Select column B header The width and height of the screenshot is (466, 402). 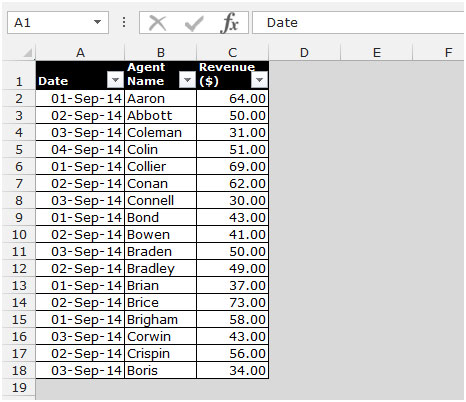pyautogui.click(x=161, y=53)
